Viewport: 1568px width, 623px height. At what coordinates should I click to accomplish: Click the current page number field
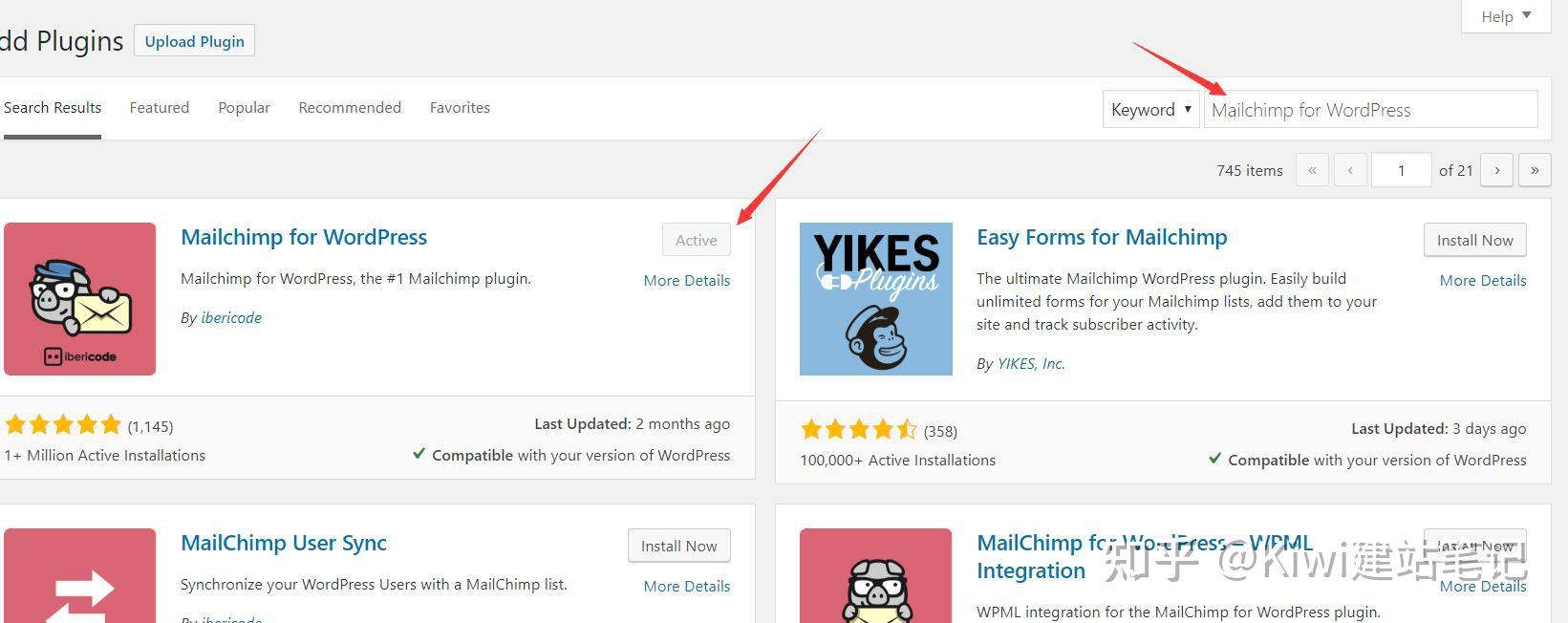1401,170
